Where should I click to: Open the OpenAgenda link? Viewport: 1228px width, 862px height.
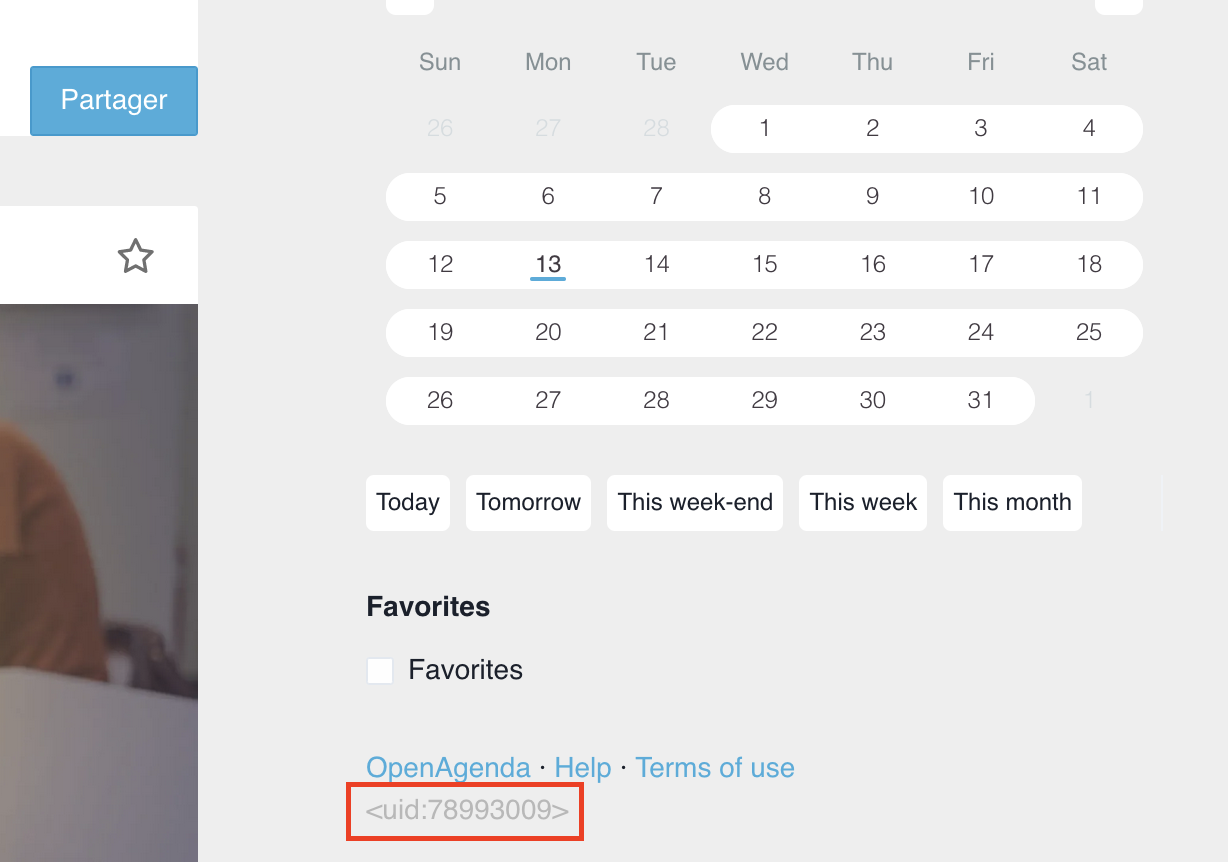coord(448,768)
